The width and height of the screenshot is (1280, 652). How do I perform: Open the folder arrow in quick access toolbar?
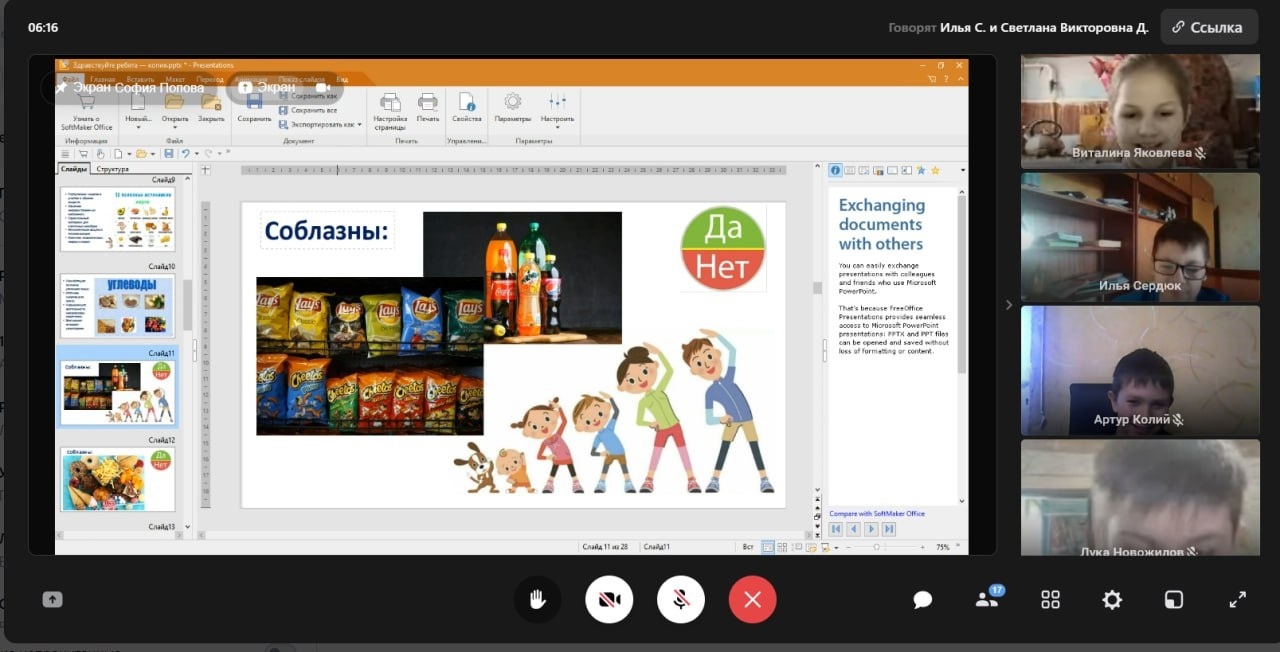[x=153, y=153]
